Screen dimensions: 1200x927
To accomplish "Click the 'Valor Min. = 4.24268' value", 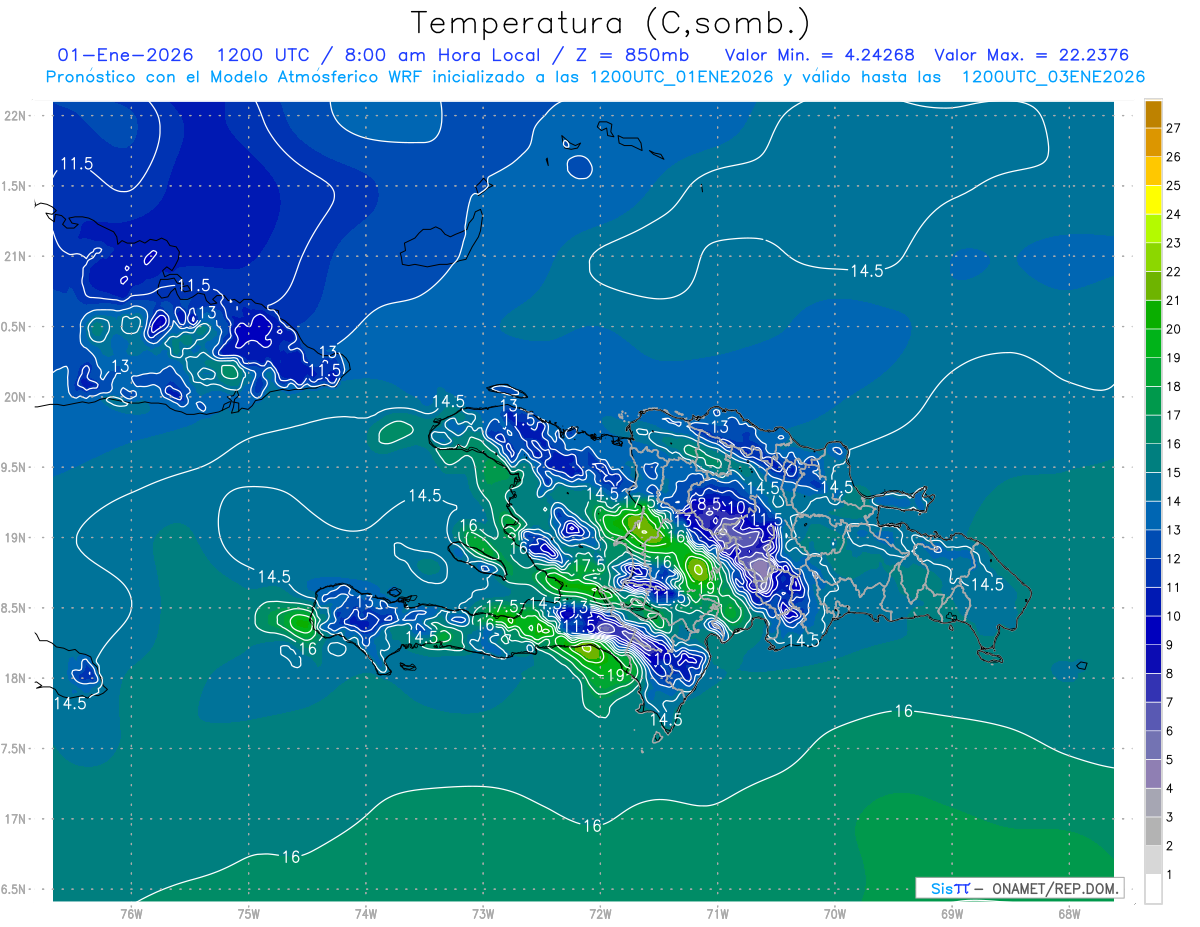I will click(819, 55).
